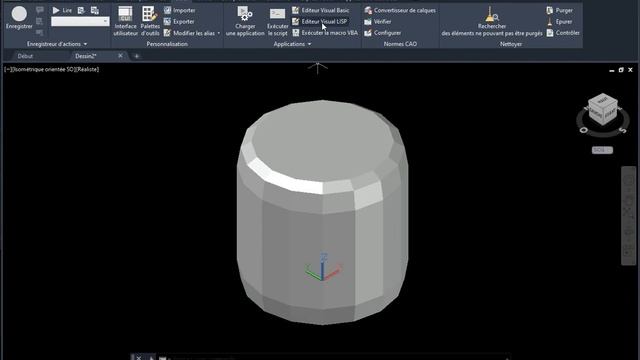Click the Importer customization button

[180, 10]
